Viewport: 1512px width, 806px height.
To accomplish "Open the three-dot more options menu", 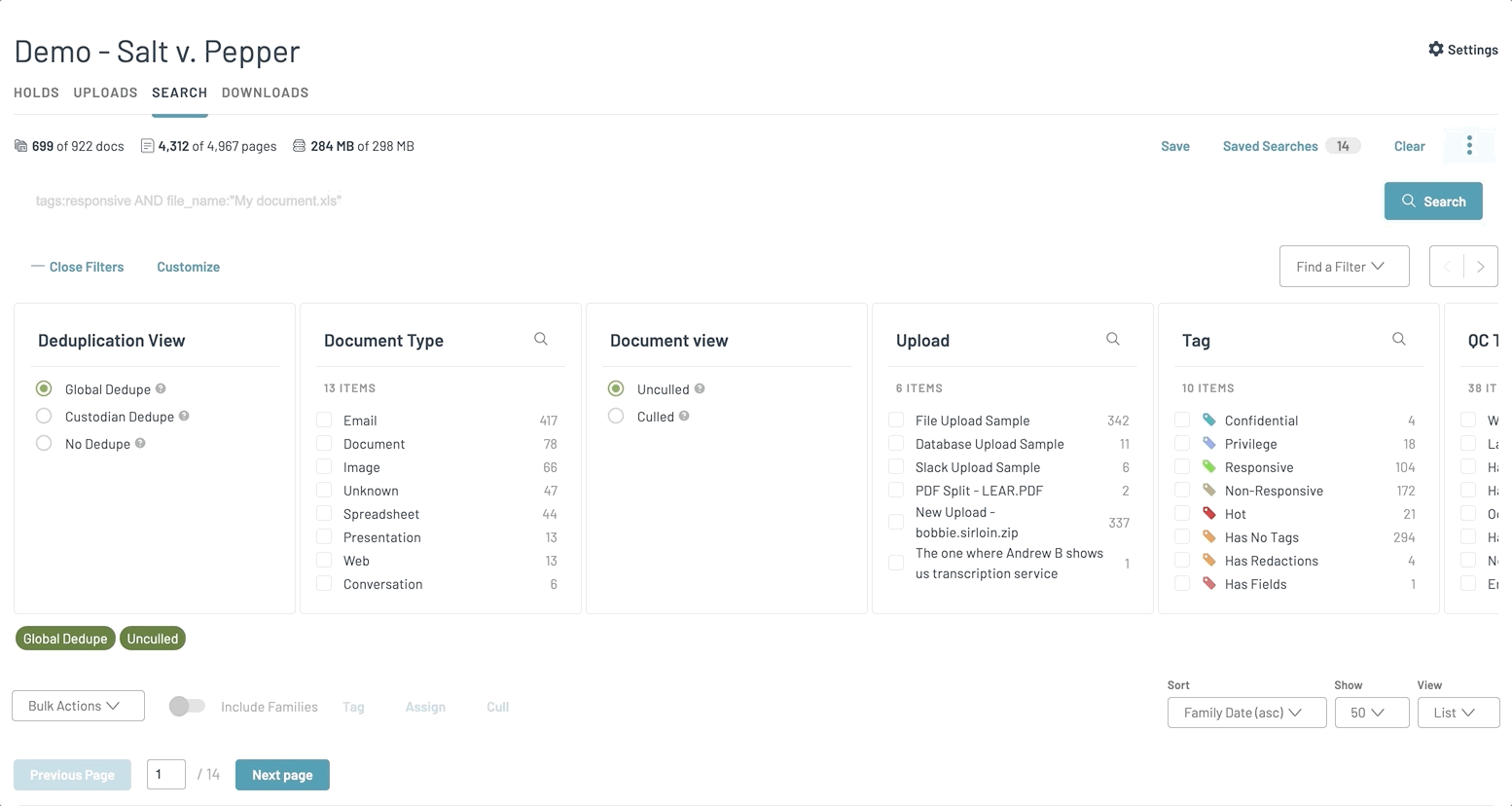I will tap(1469, 146).
